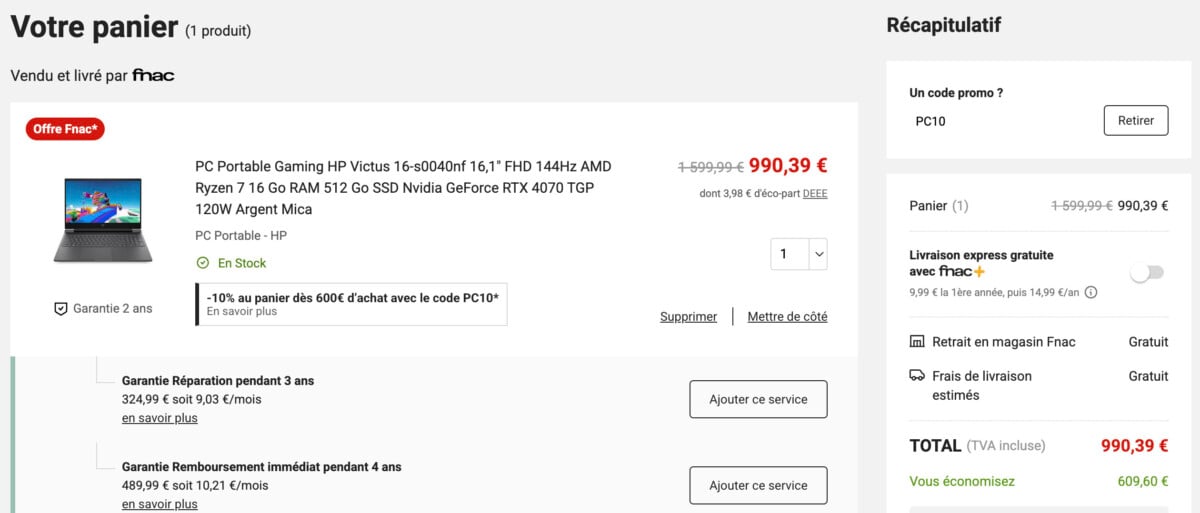Click the fnac+ logo in Livraison express
The image size is (1200, 513).
[962, 271]
